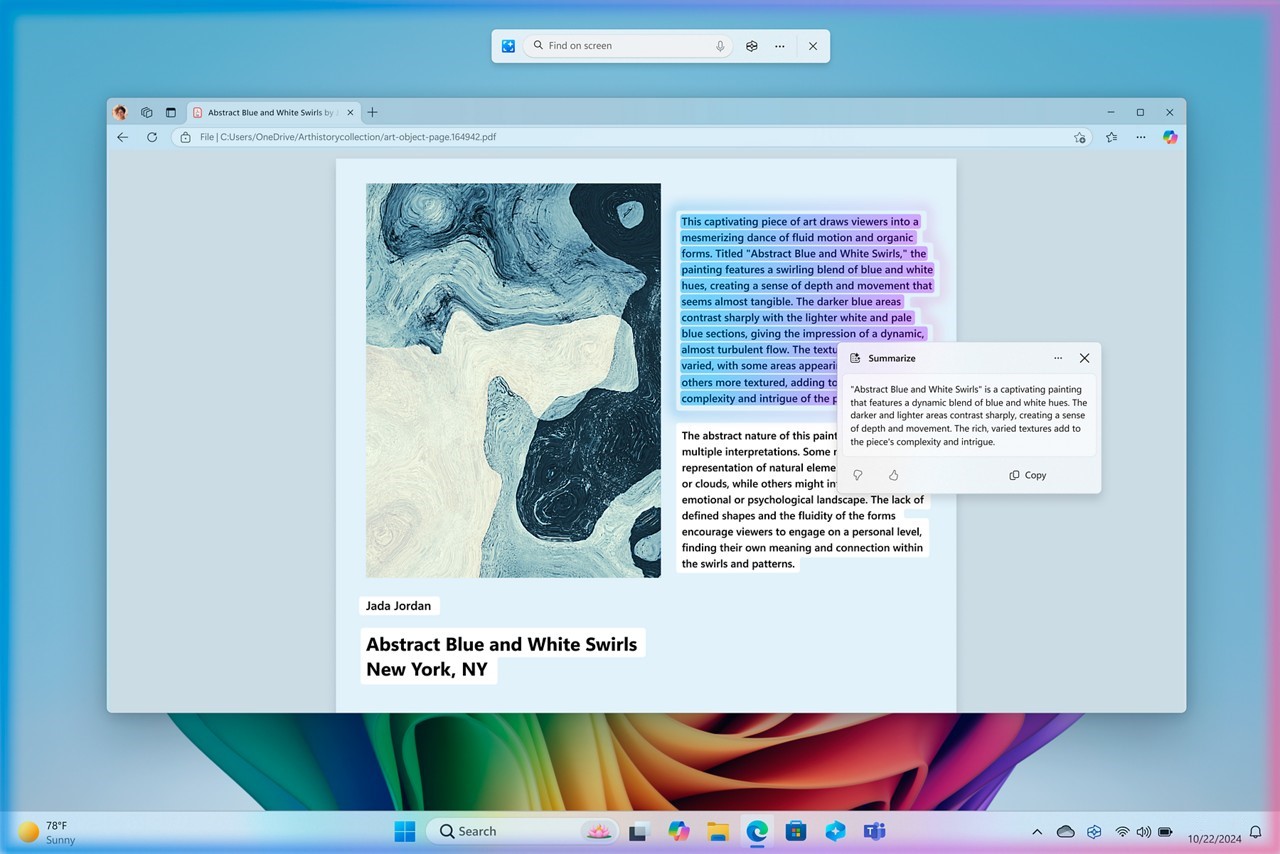Select the Abstract Blue and White Swirls tab
1280x854 pixels.
pos(264,113)
